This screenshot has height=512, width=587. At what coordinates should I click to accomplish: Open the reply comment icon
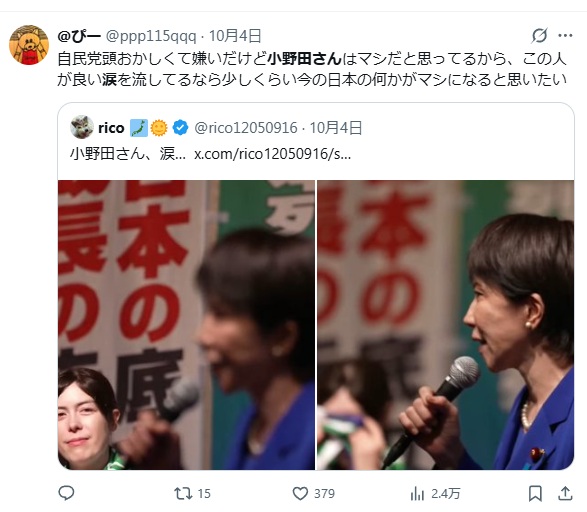66,493
